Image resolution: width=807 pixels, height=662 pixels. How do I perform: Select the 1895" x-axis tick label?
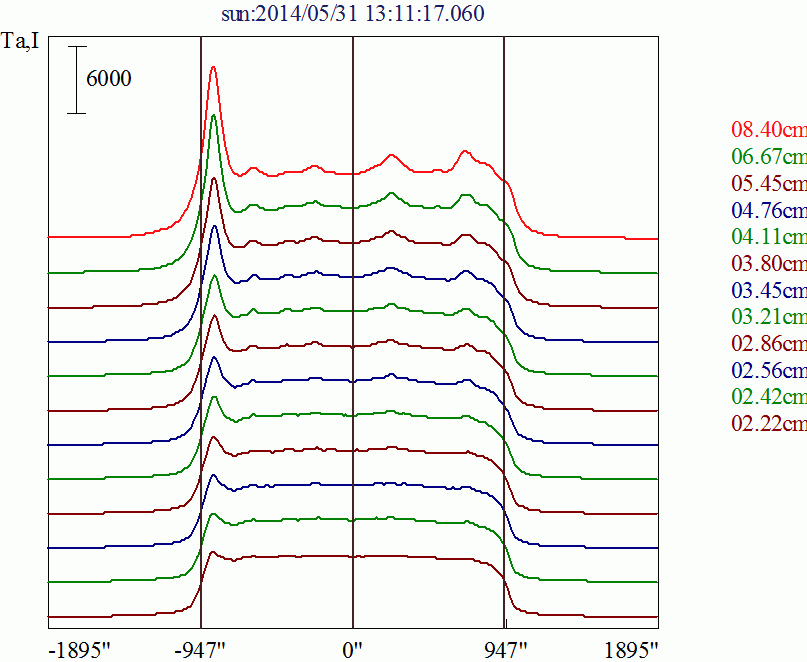(631, 651)
